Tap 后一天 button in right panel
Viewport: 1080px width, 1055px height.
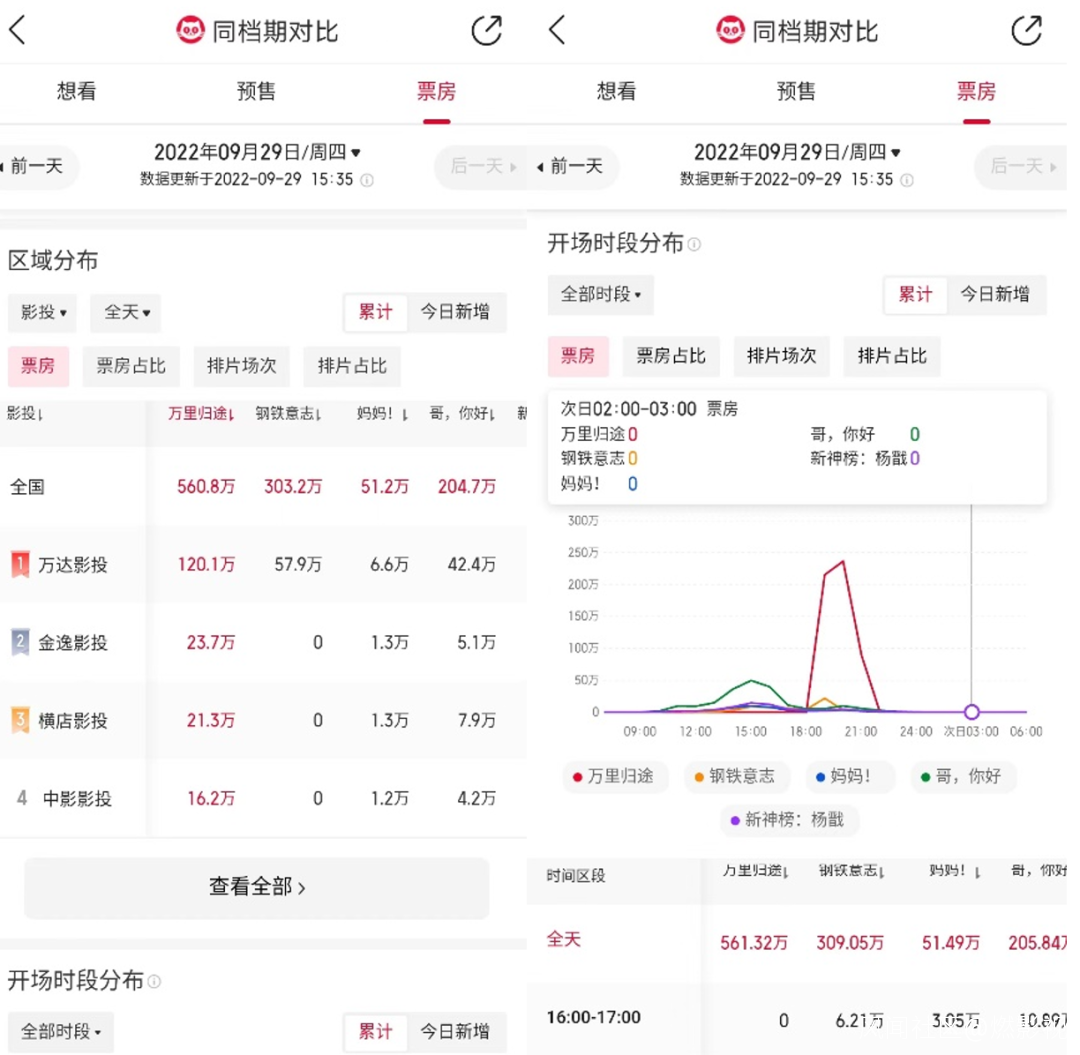[x=1021, y=166]
